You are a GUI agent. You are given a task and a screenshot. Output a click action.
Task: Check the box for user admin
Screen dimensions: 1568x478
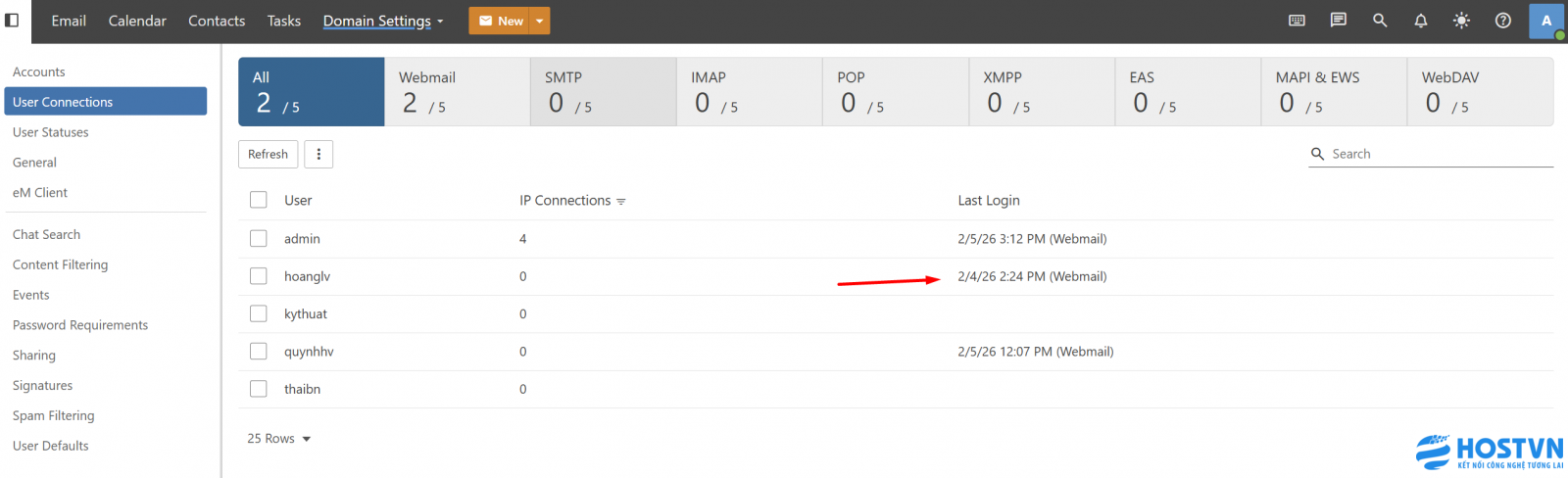[259, 238]
